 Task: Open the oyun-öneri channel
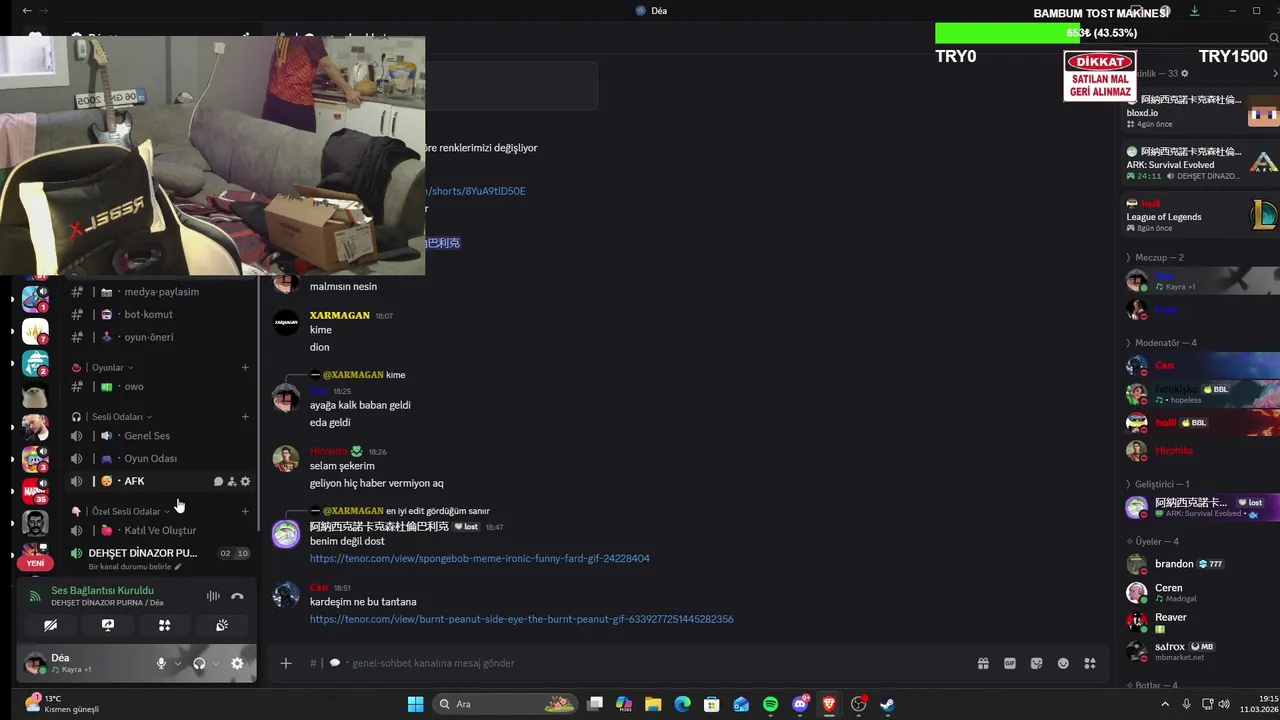(x=160, y=337)
